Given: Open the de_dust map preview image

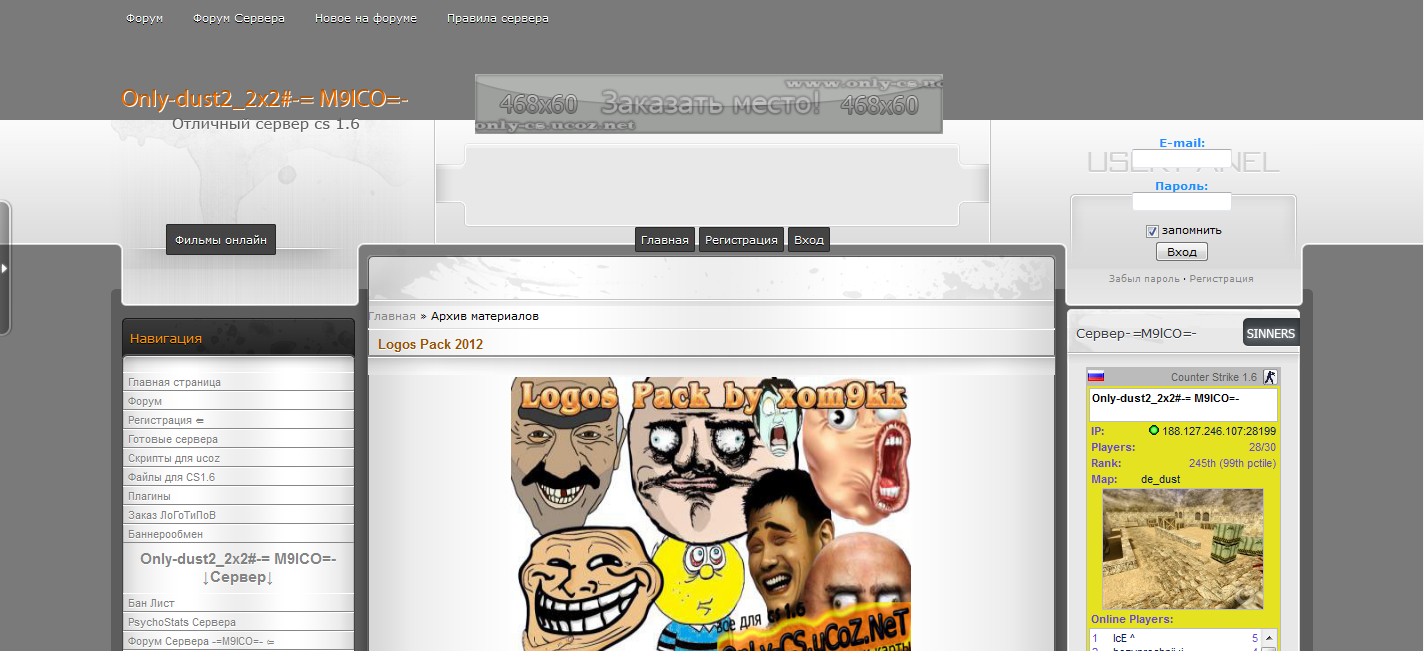Looking at the screenshot, I should [x=1182, y=549].
